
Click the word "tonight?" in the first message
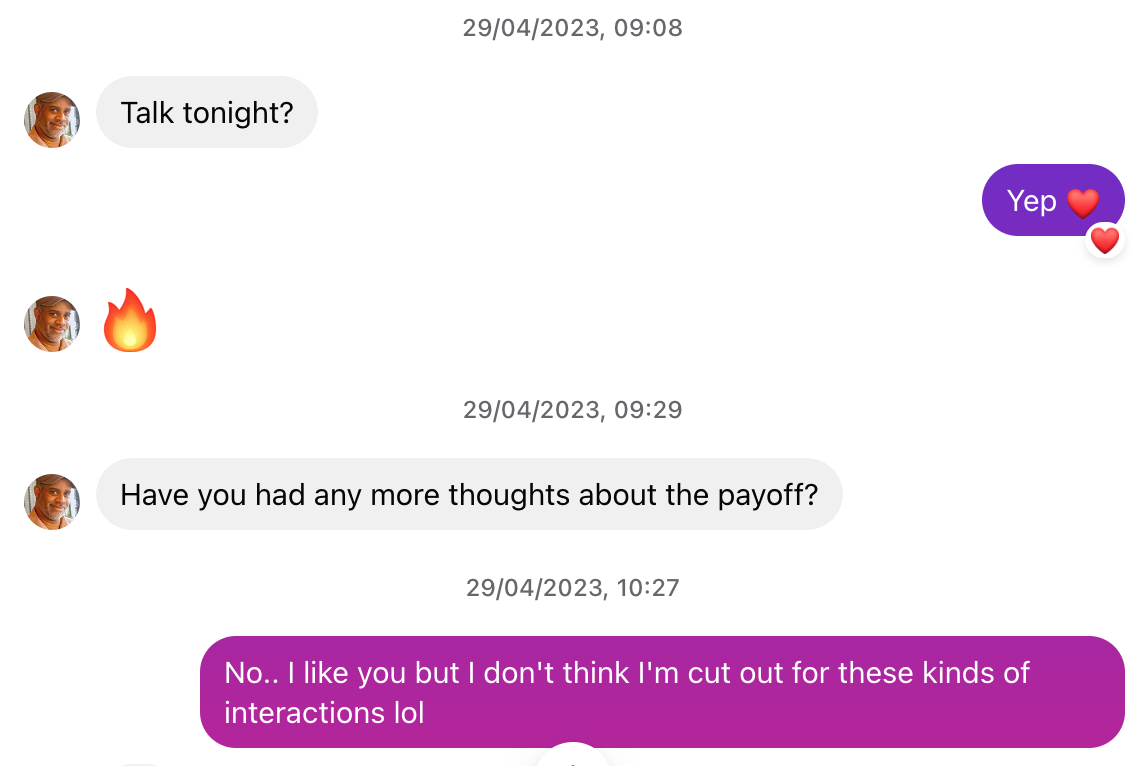pyautogui.click(x=238, y=113)
